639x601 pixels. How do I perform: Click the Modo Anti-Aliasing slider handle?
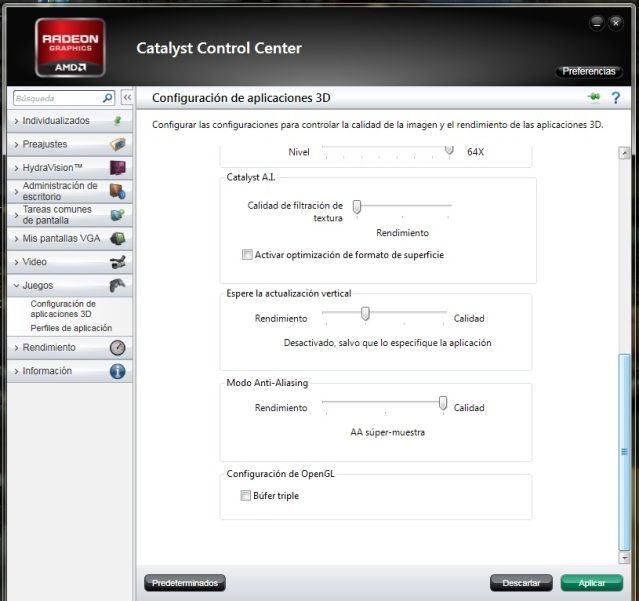pyautogui.click(x=443, y=402)
